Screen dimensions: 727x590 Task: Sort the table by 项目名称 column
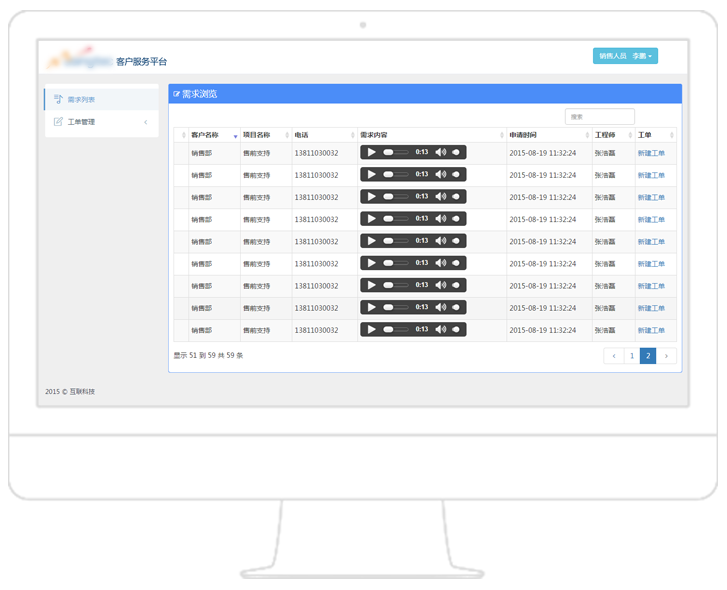[266, 135]
